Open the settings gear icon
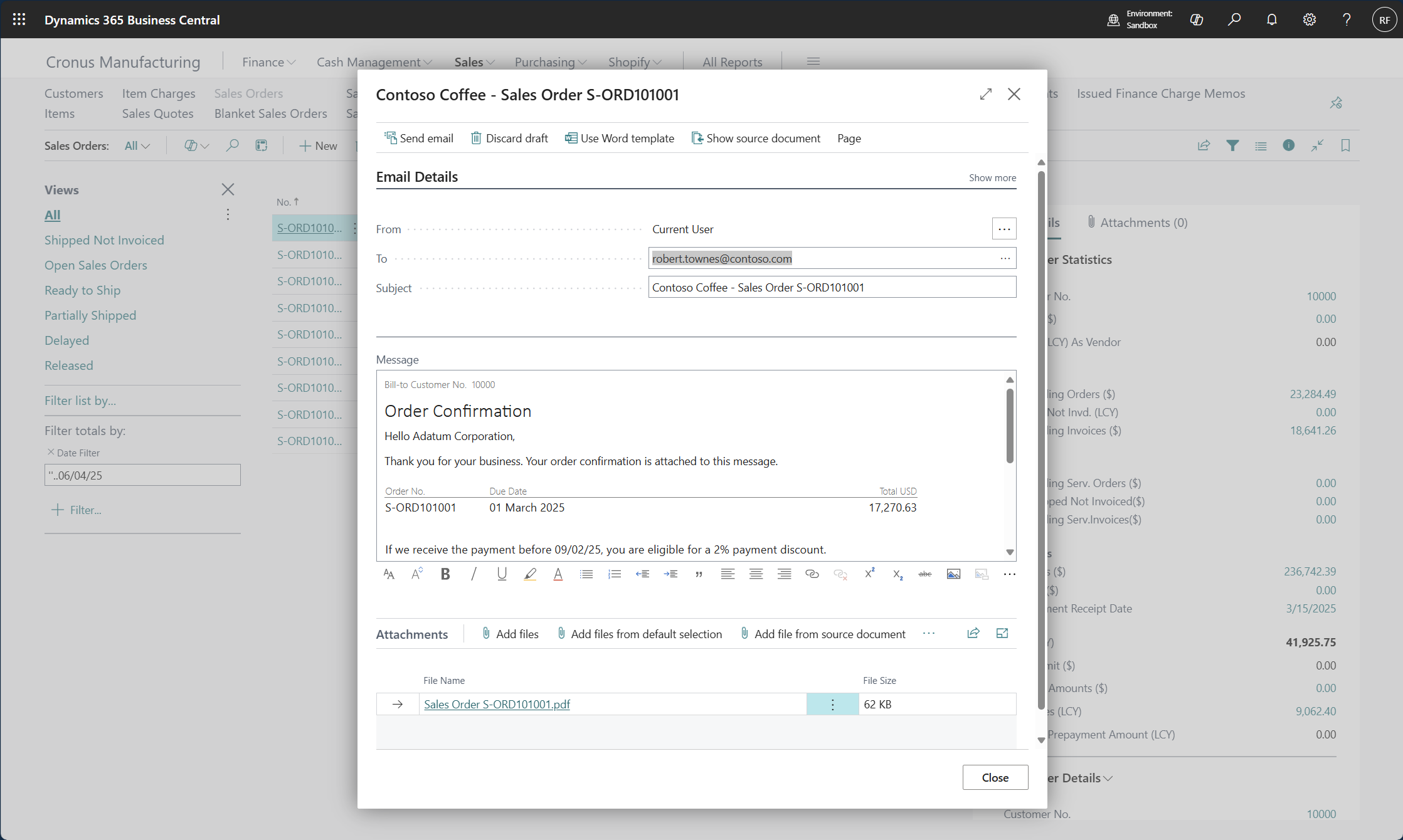The image size is (1403, 840). 1309,19
